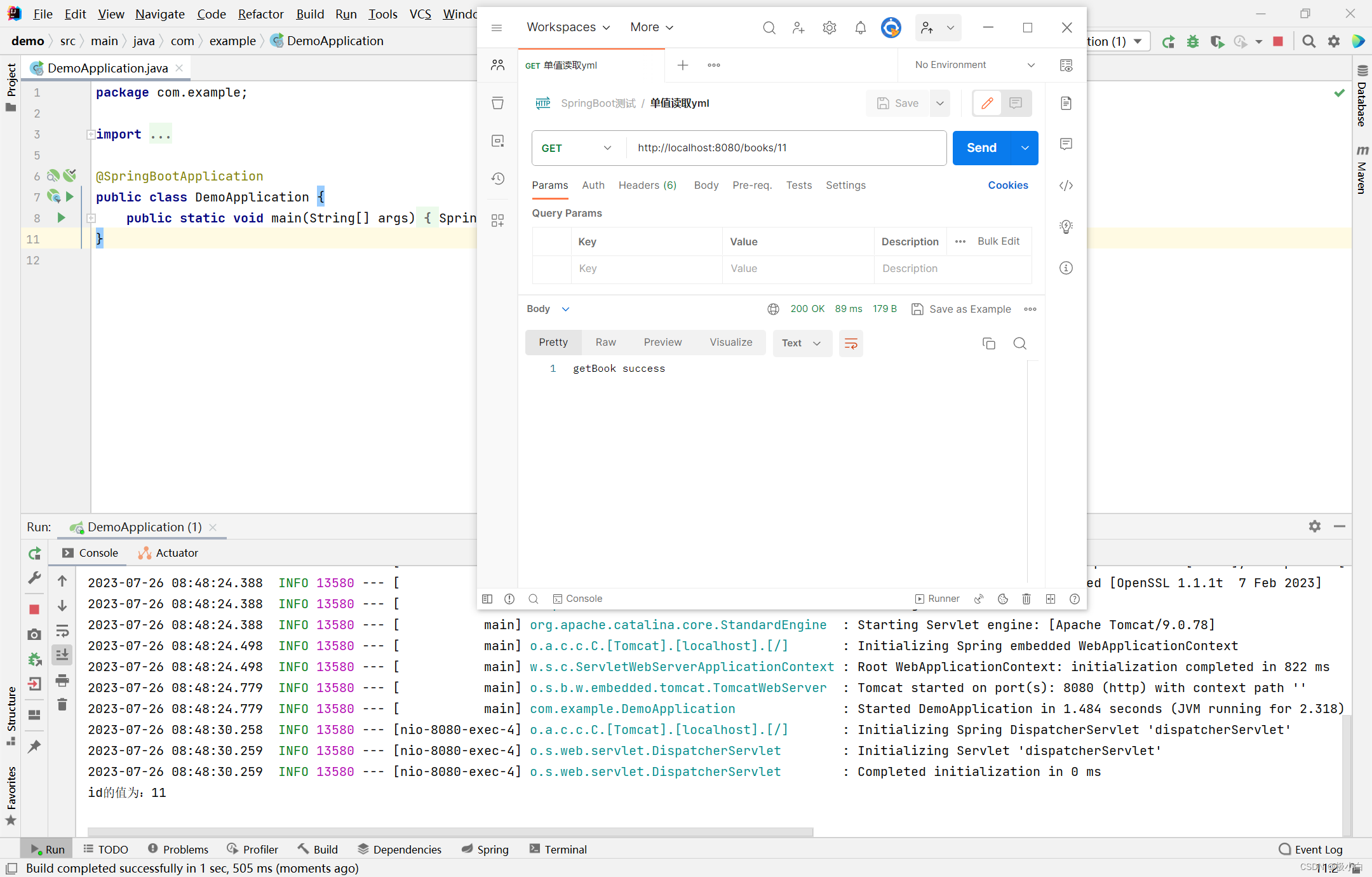1372x877 pixels.
Task: Click the settings gear icon in Postman
Action: (829, 27)
